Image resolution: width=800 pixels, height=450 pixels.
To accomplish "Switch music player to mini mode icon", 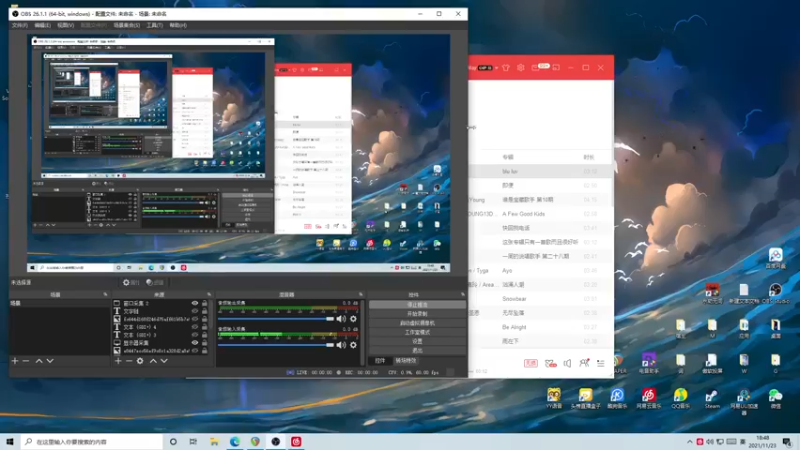I will coord(556,67).
